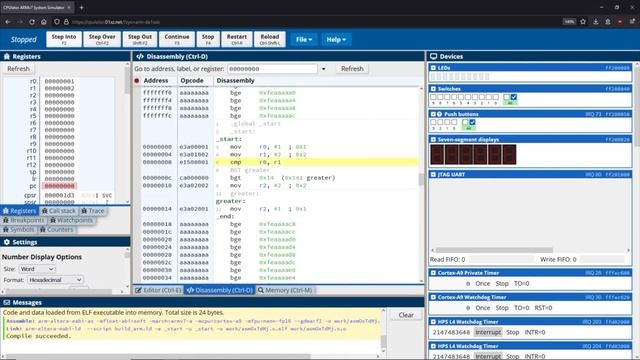Click the Reload button in the toolbar
640x360 pixels.
pos(270,39)
